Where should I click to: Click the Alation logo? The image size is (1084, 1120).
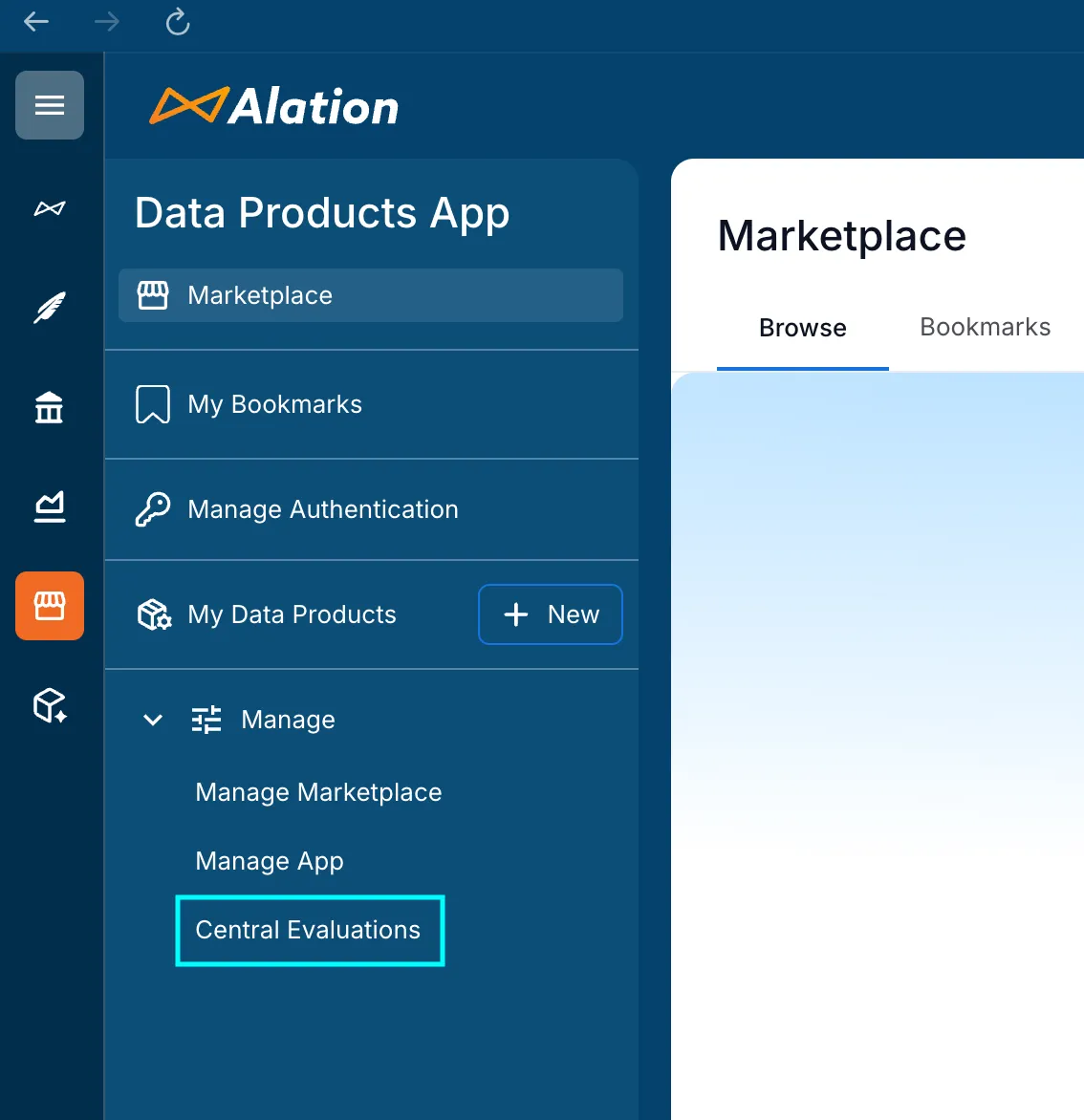click(x=274, y=106)
